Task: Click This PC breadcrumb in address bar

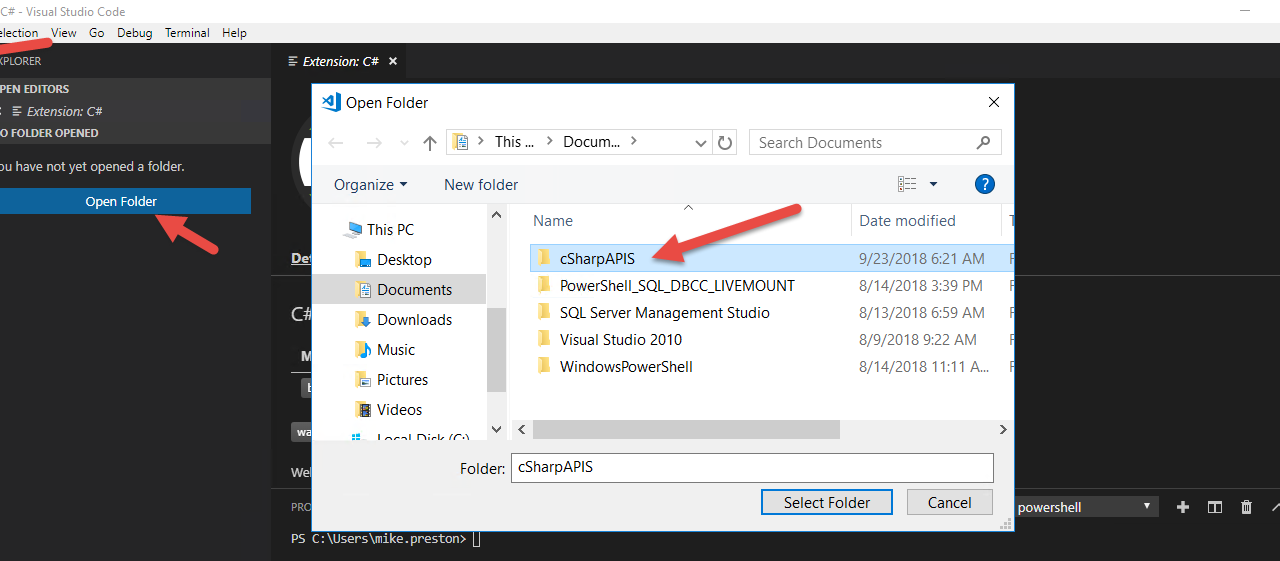Action: pos(514,142)
